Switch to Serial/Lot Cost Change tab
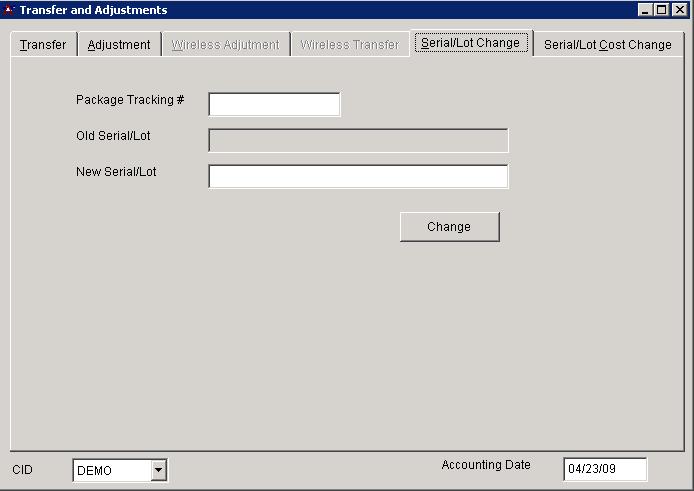 coord(607,45)
